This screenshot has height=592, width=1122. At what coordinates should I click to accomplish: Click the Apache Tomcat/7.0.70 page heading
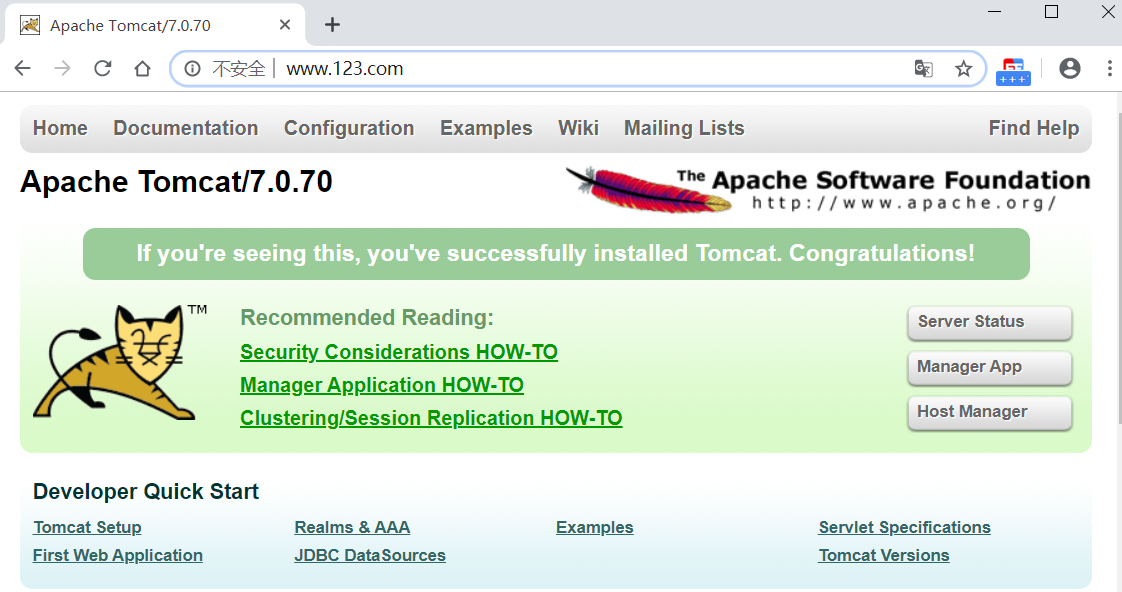(x=176, y=182)
